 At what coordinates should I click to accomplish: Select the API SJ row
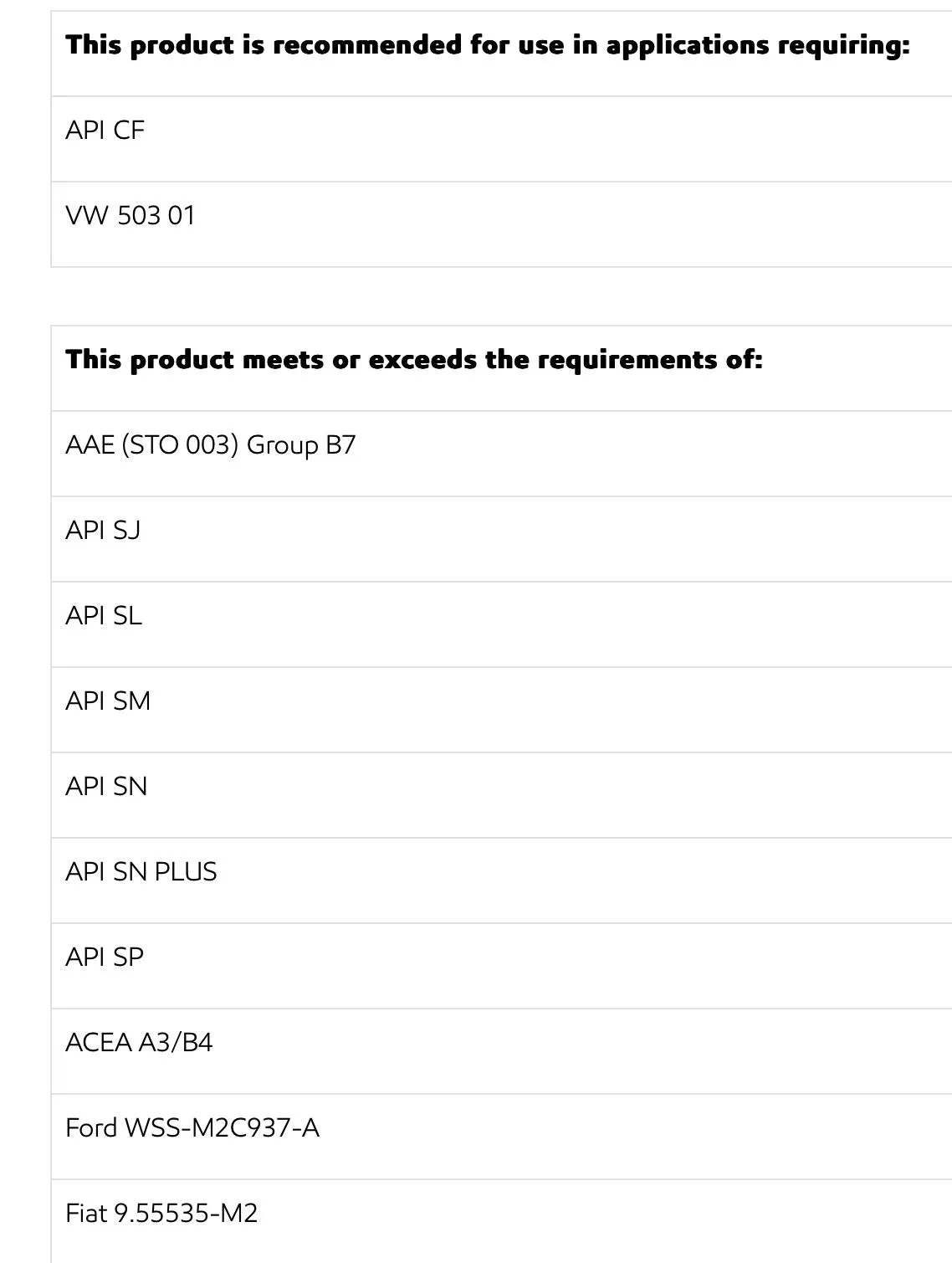coord(103,531)
